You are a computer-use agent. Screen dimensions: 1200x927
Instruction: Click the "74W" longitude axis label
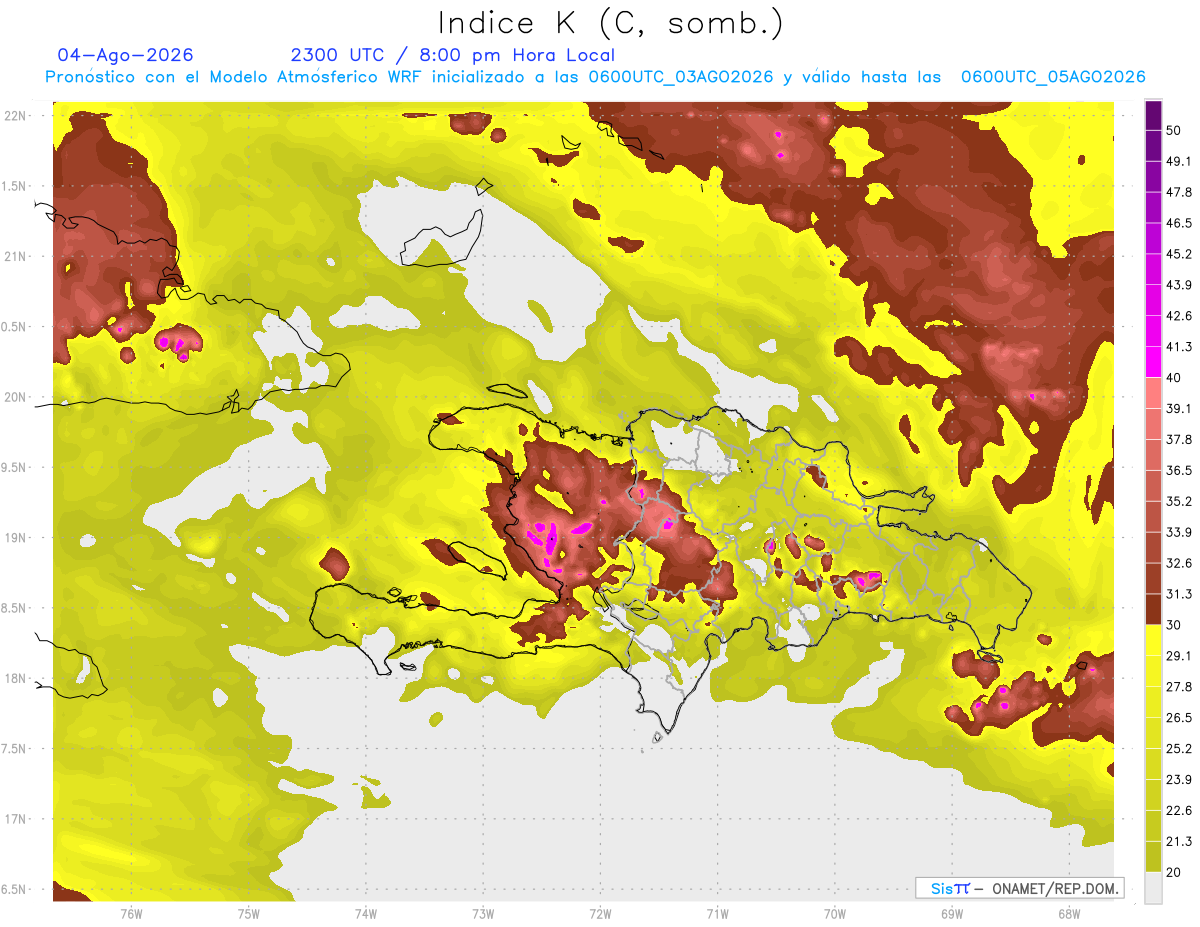(366, 914)
